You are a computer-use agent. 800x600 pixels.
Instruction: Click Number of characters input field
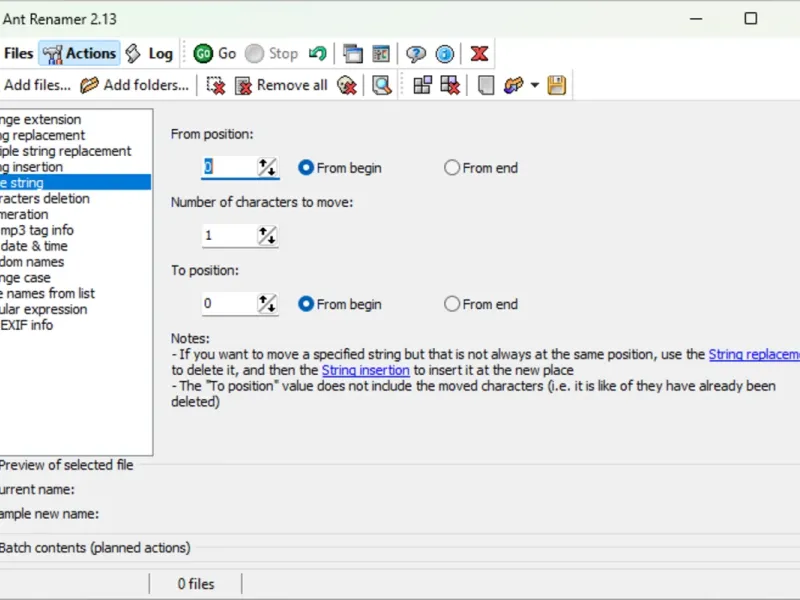pos(229,235)
